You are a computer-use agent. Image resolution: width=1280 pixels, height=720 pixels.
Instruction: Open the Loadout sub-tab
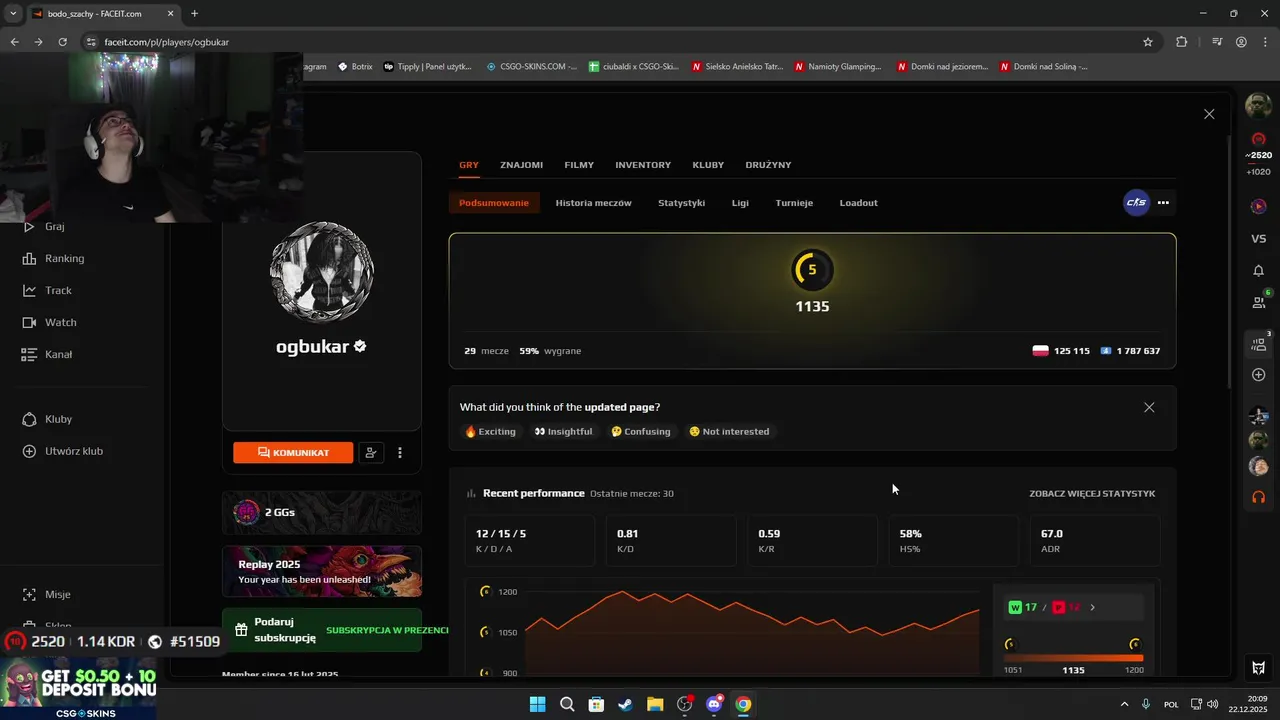pos(858,203)
